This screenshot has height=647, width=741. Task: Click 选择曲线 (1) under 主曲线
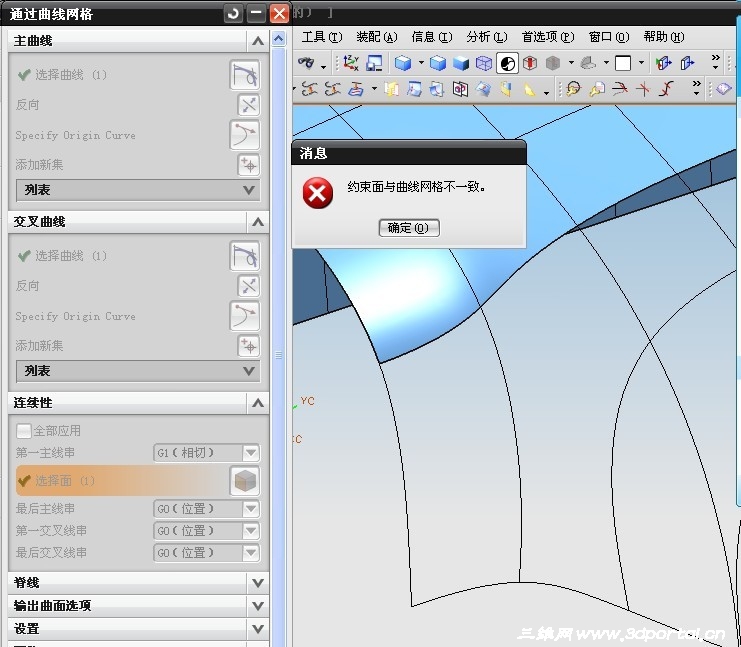(71, 75)
